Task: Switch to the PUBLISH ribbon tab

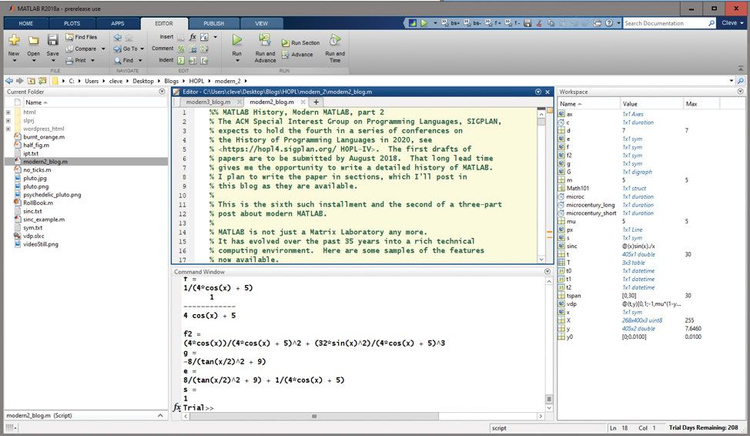Action: [213, 23]
